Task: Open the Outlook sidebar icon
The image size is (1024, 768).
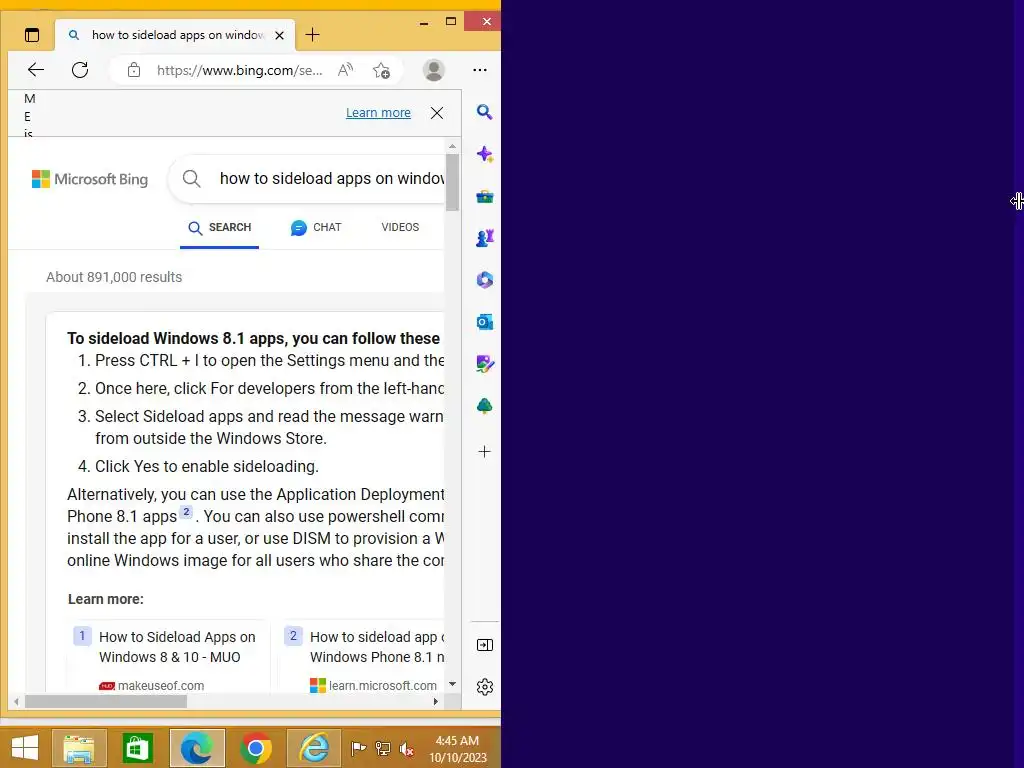Action: coord(485,322)
